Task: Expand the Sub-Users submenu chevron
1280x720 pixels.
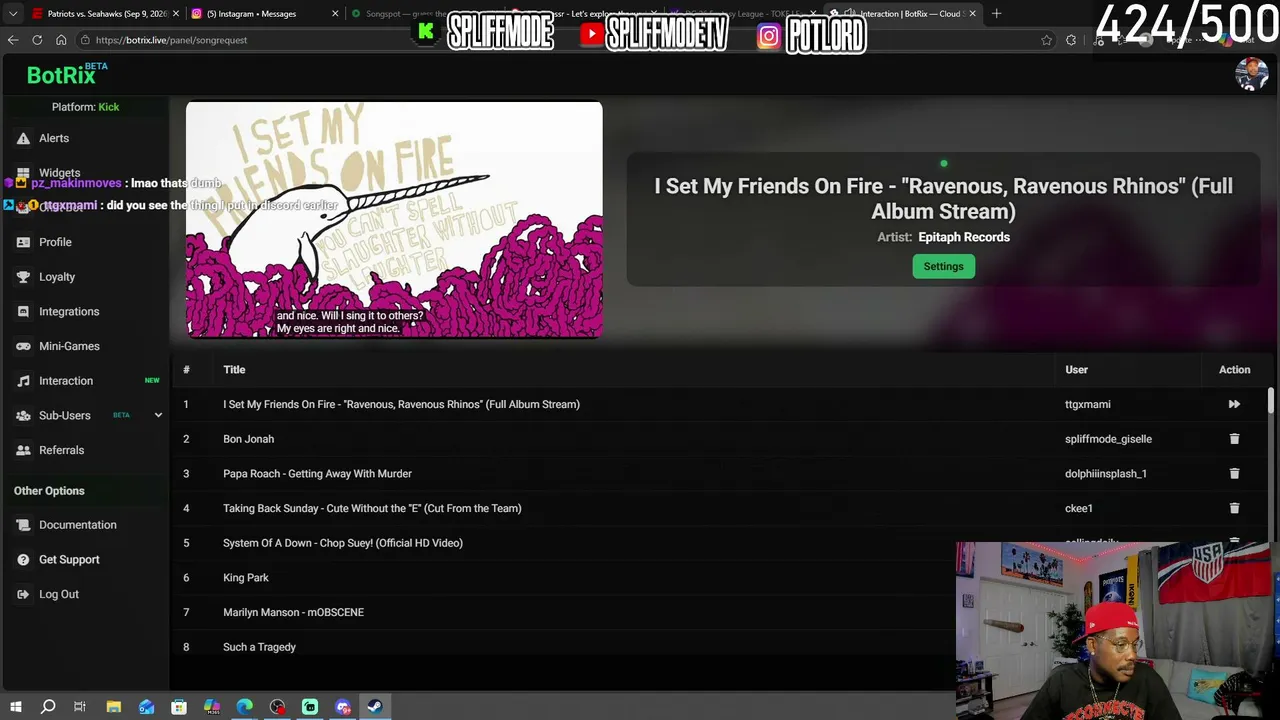Action: 158,415
